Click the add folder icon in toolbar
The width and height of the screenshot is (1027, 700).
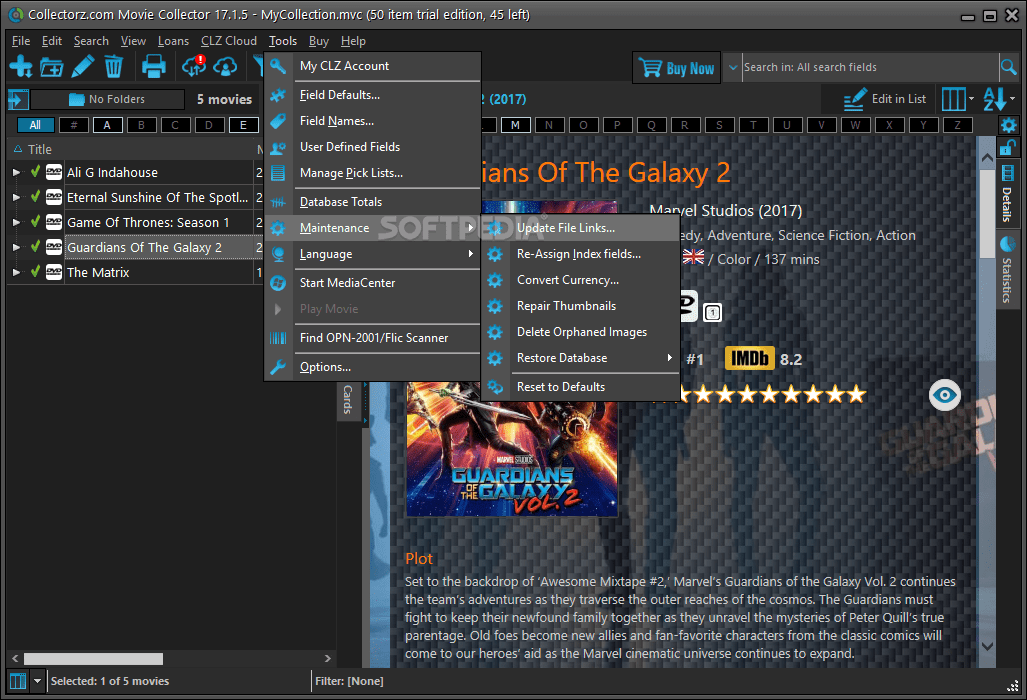tap(52, 67)
